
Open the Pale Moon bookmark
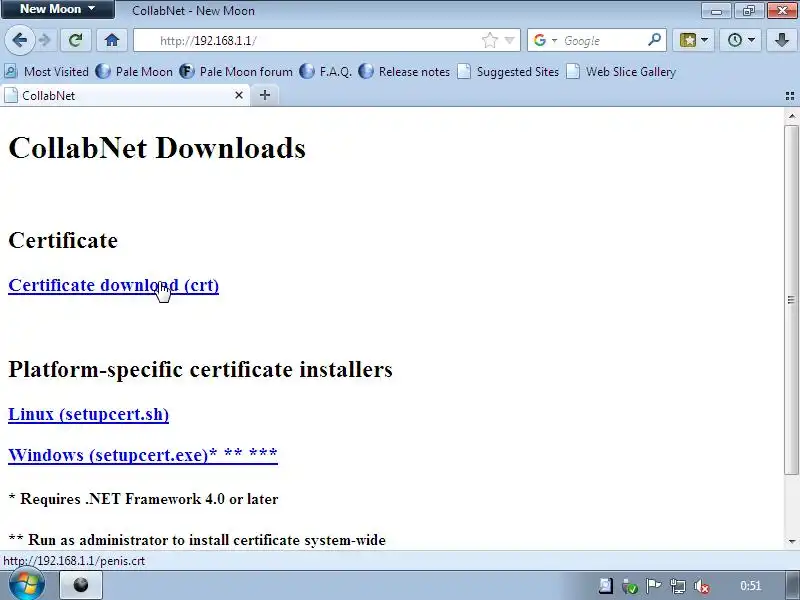[x=134, y=71]
